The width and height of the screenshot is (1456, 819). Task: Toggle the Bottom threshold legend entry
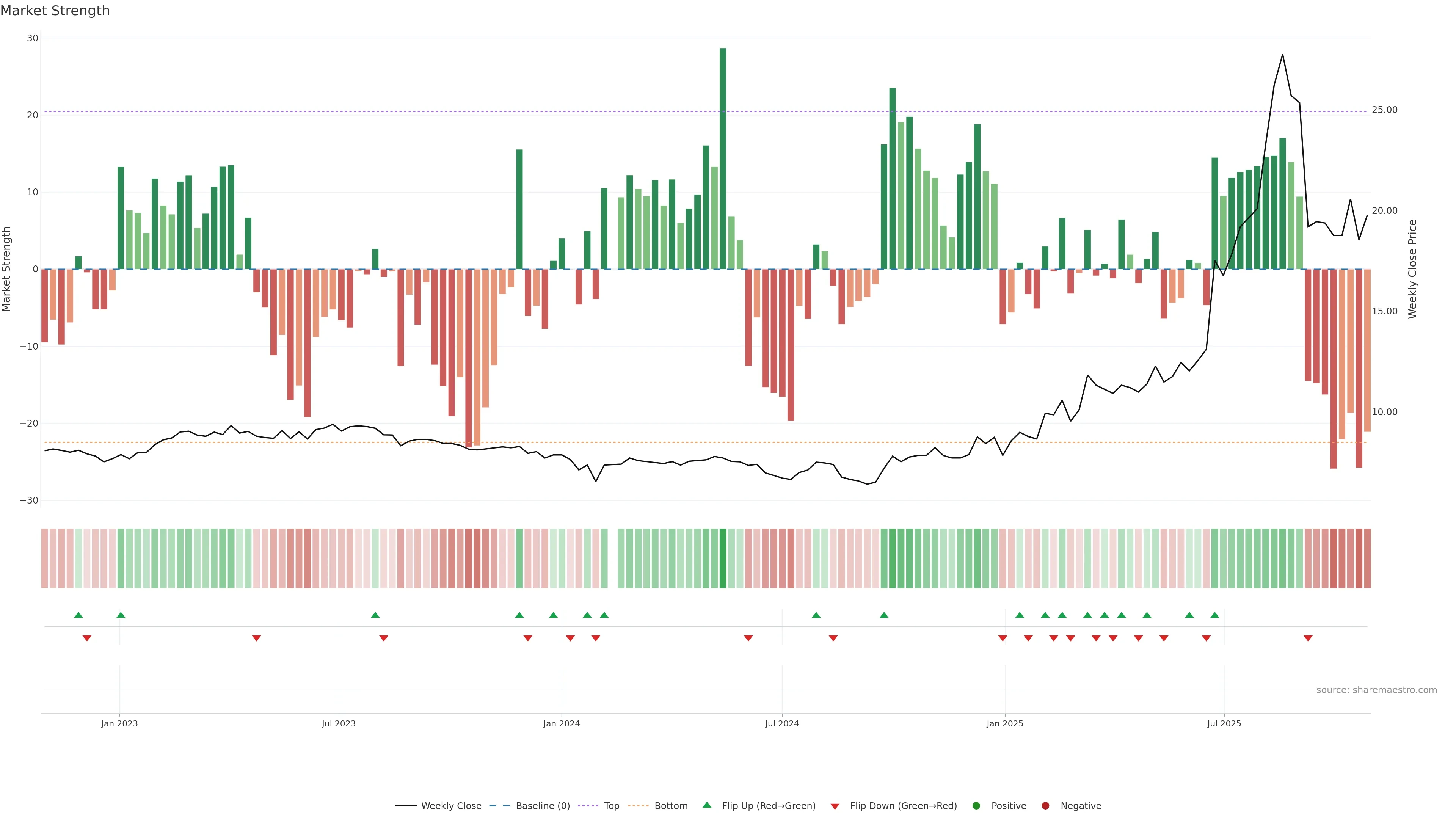point(670,805)
